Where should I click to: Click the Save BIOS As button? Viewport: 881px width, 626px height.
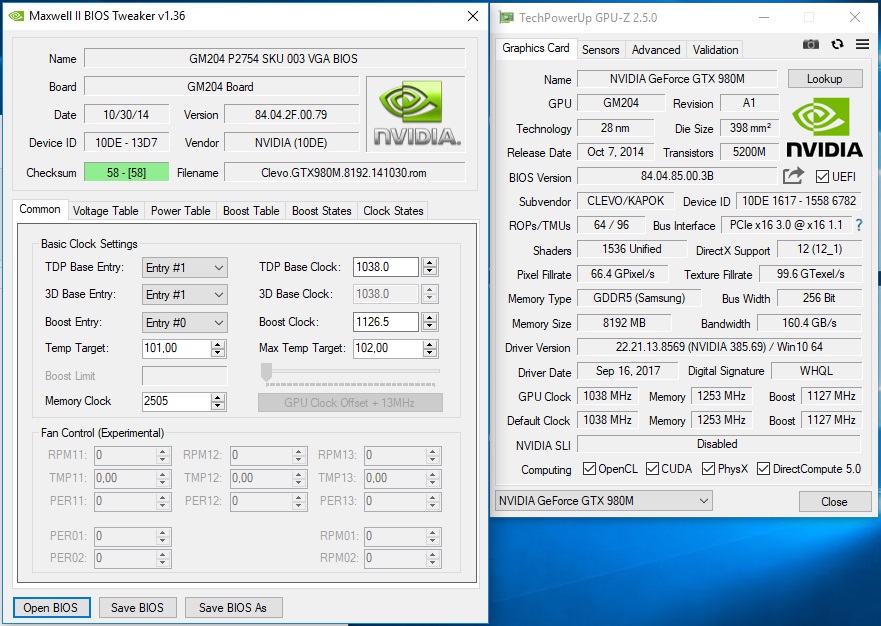(233, 607)
